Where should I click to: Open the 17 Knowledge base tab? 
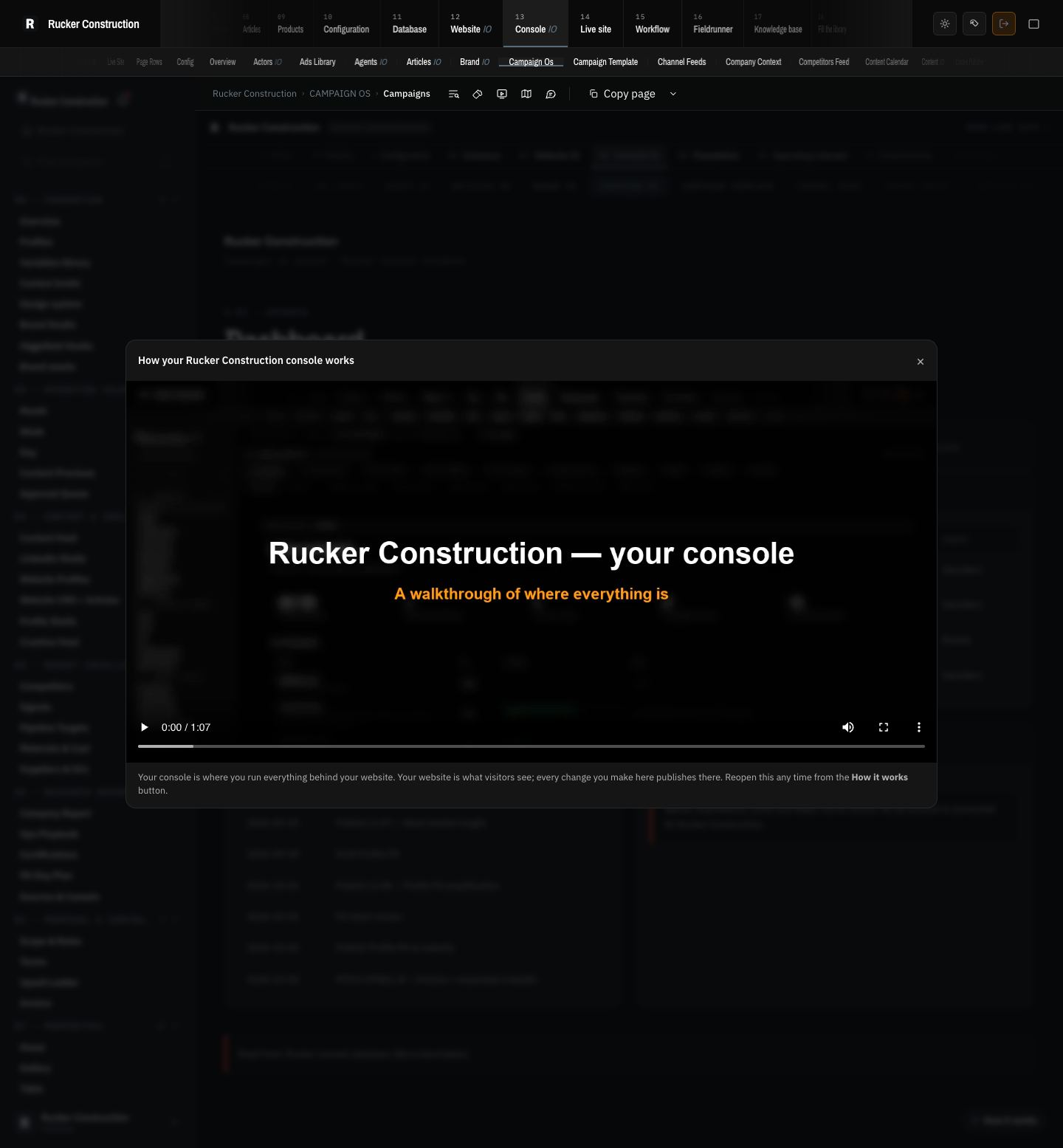click(778, 24)
